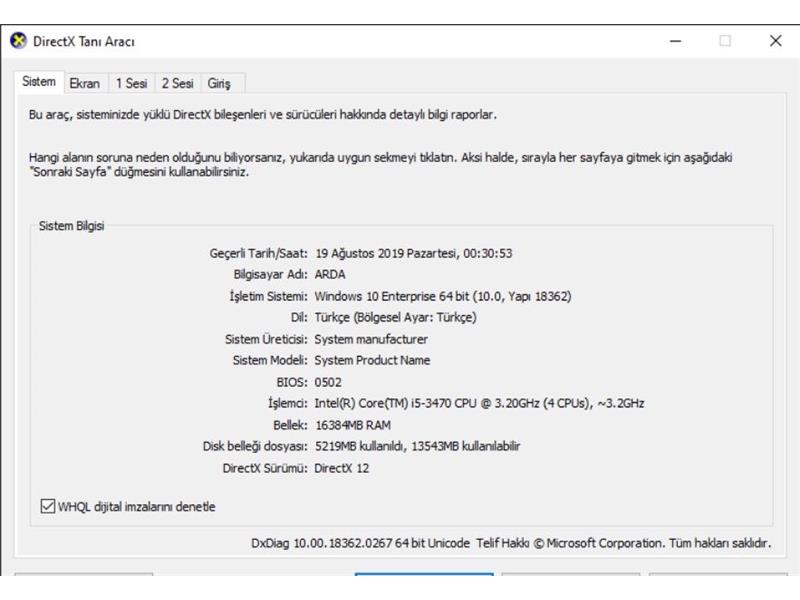Open the Ekran tab
Viewport: 800px width, 600px height.
click(x=85, y=83)
